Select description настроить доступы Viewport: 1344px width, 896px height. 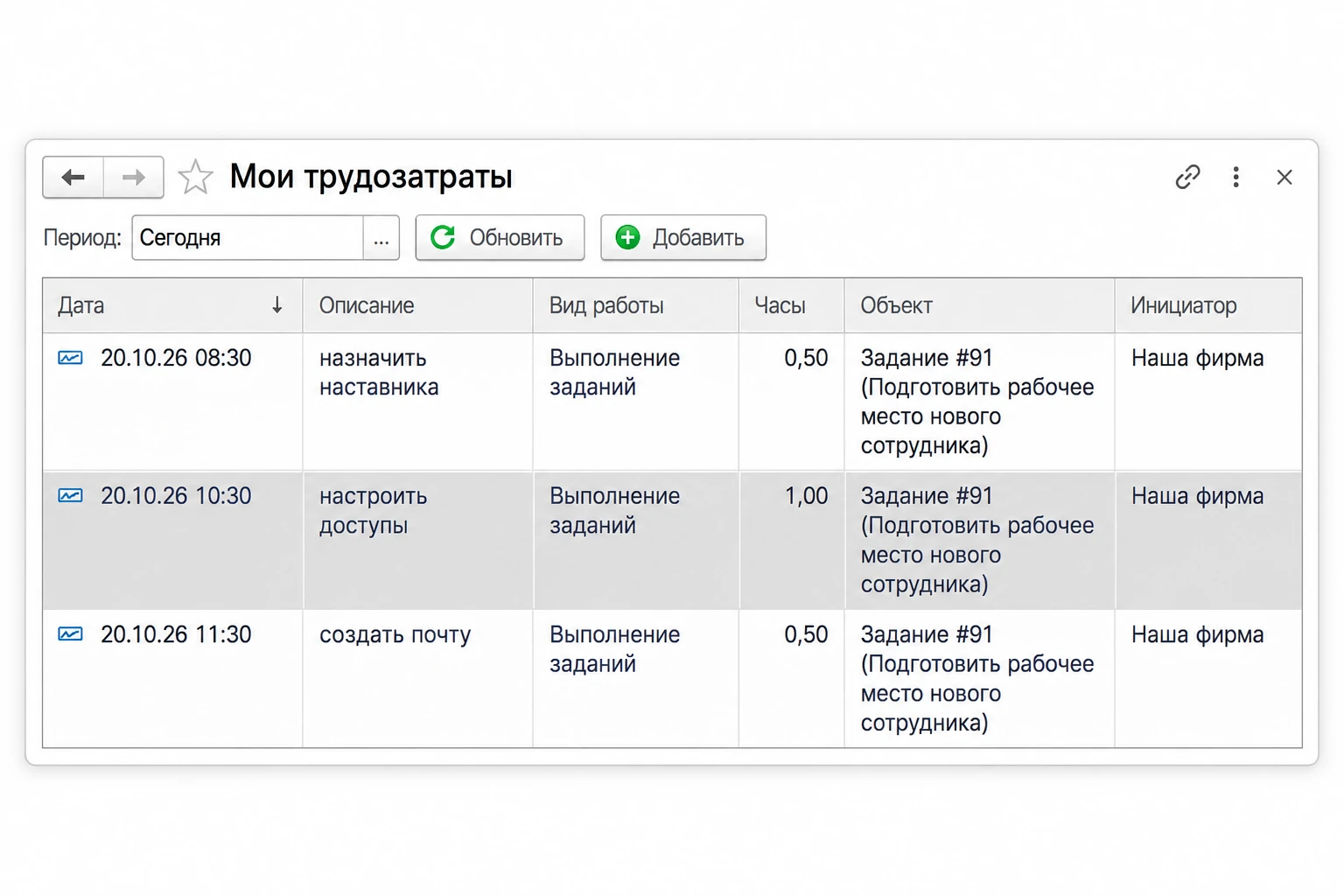coord(374,511)
